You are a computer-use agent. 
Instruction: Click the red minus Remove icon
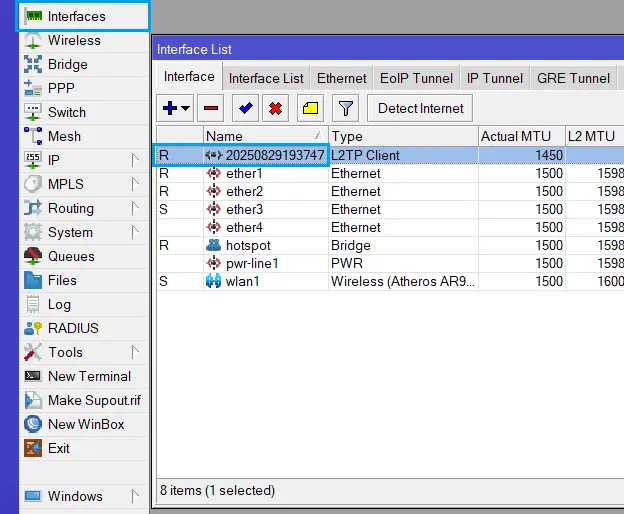[x=211, y=108]
